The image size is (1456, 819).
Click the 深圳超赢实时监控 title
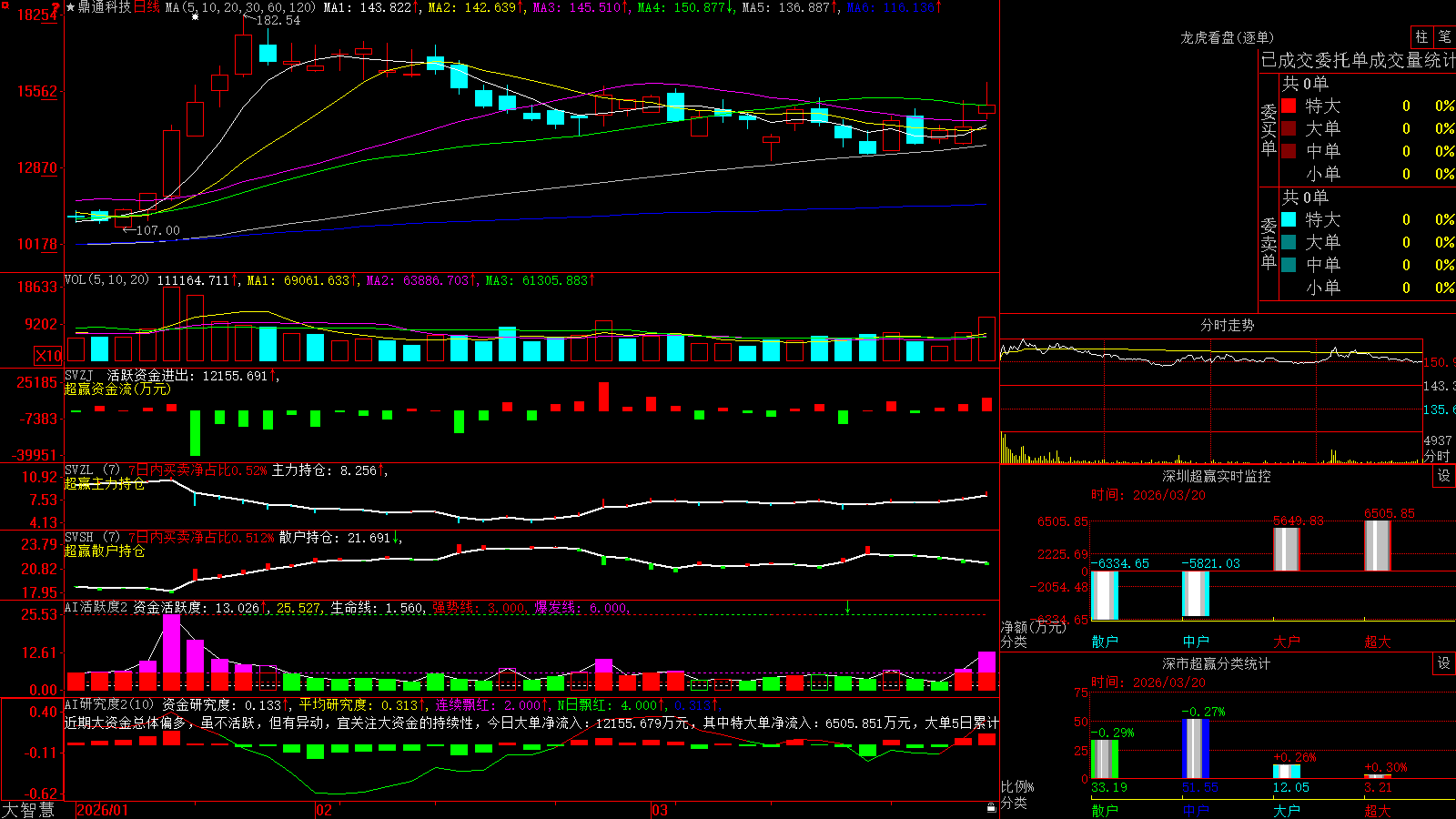pos(1216,476)
